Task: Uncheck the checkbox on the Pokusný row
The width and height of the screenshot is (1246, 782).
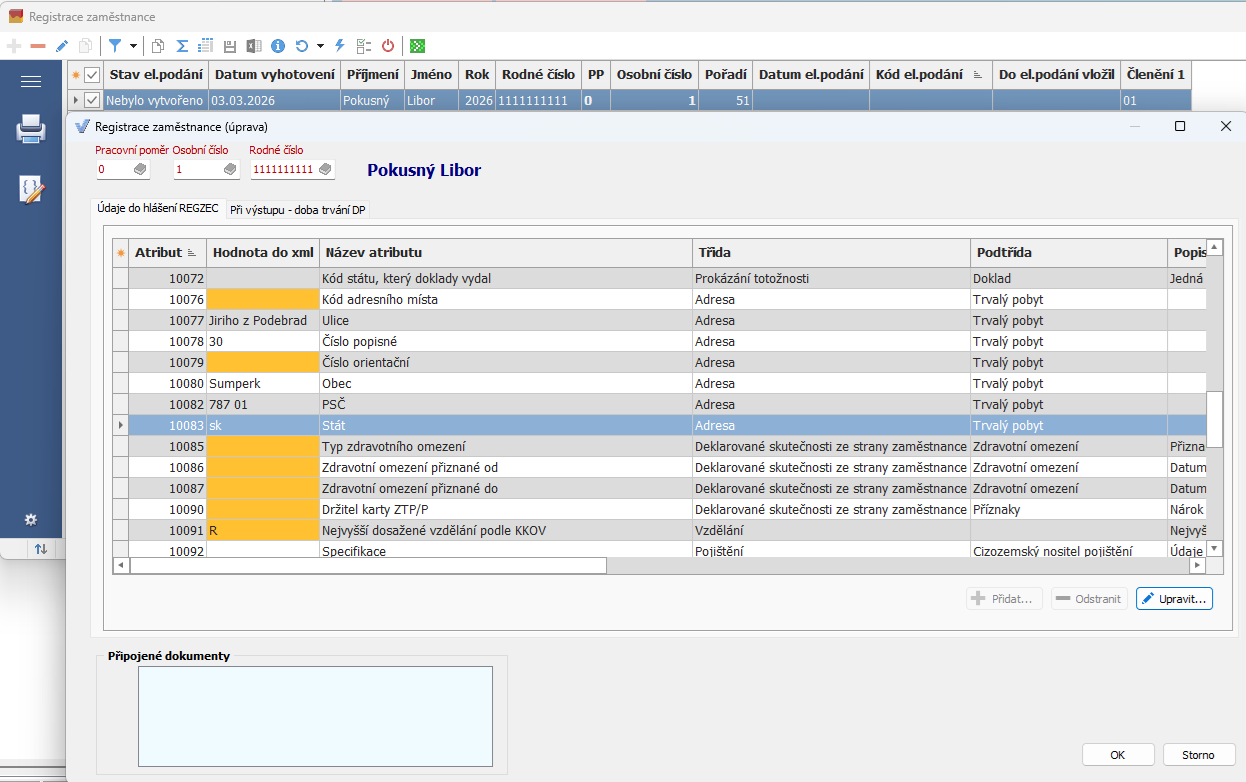Action: click(x=92, y=100)
